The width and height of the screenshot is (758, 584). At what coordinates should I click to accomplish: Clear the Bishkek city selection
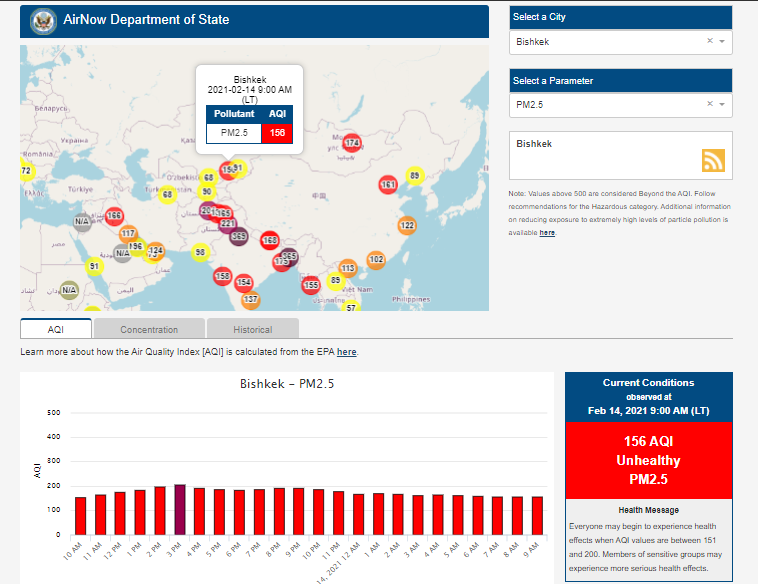click(x=709, y=42)
